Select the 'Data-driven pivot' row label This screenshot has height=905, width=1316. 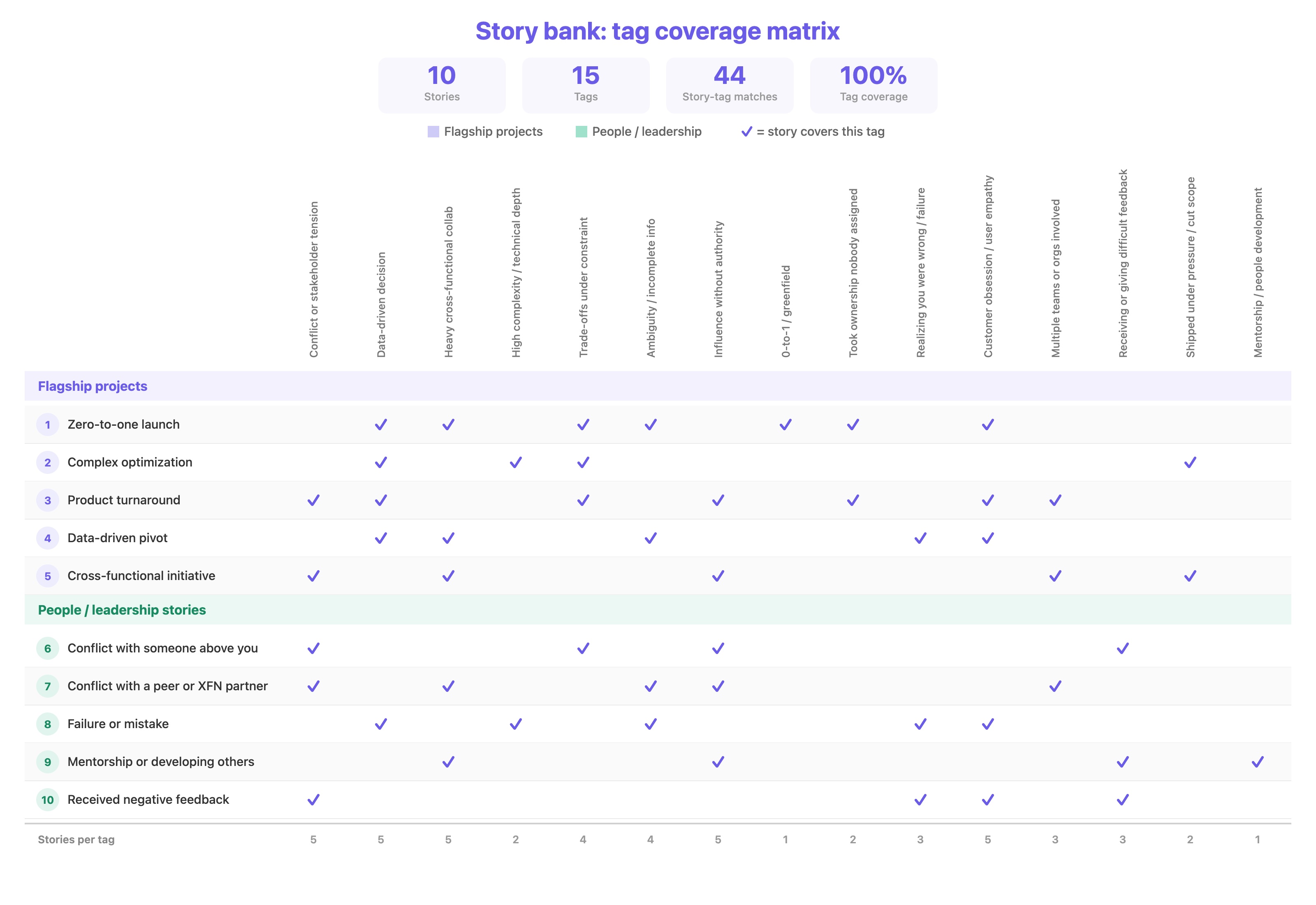[x=117, y=538]
